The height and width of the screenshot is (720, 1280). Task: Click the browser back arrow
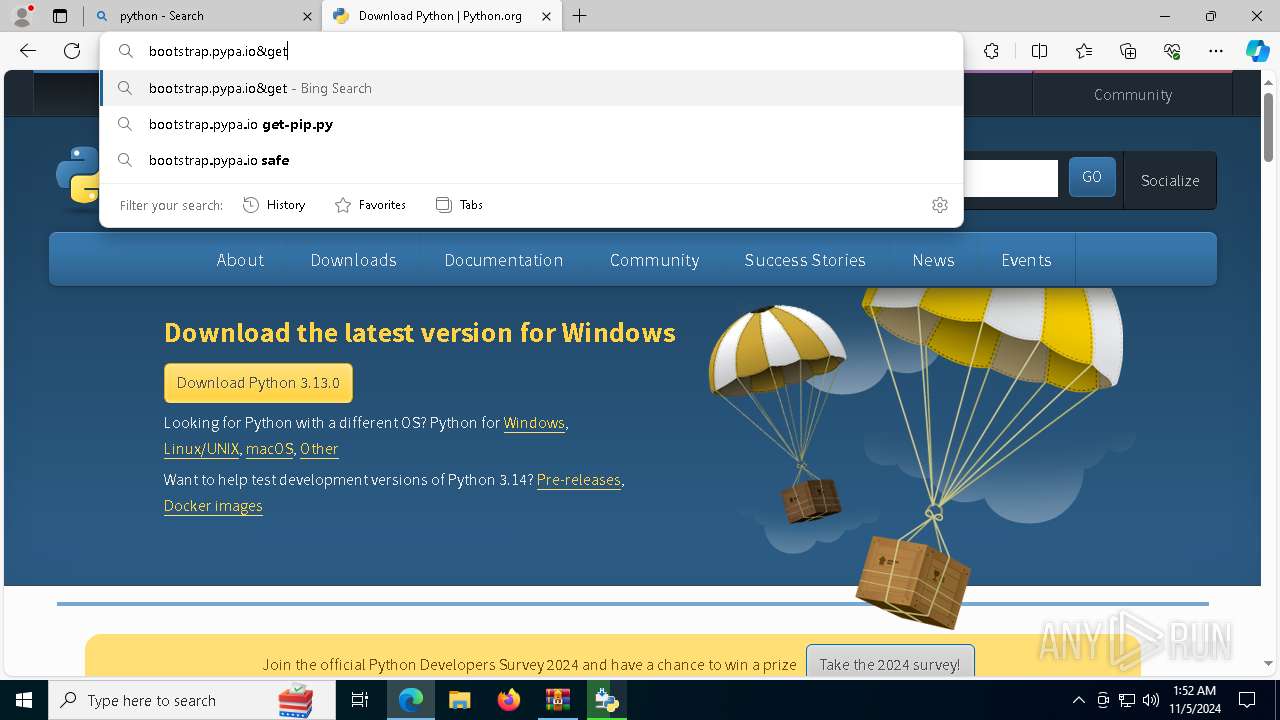tap(28, 51)
